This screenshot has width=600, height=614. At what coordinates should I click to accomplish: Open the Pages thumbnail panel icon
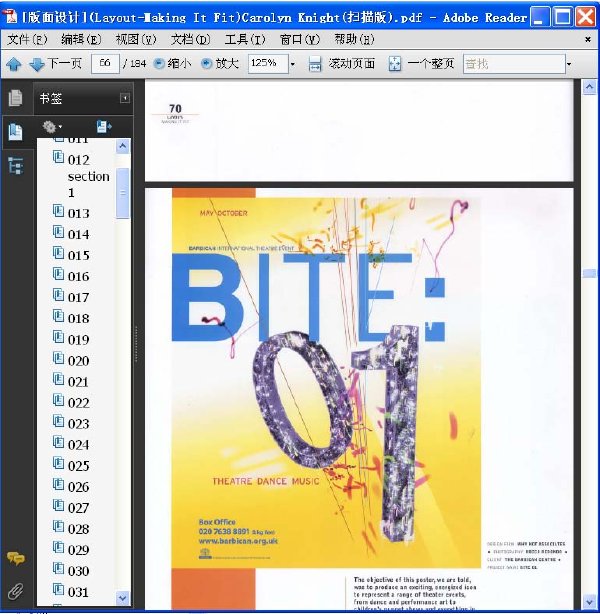[x=15, y=98]
